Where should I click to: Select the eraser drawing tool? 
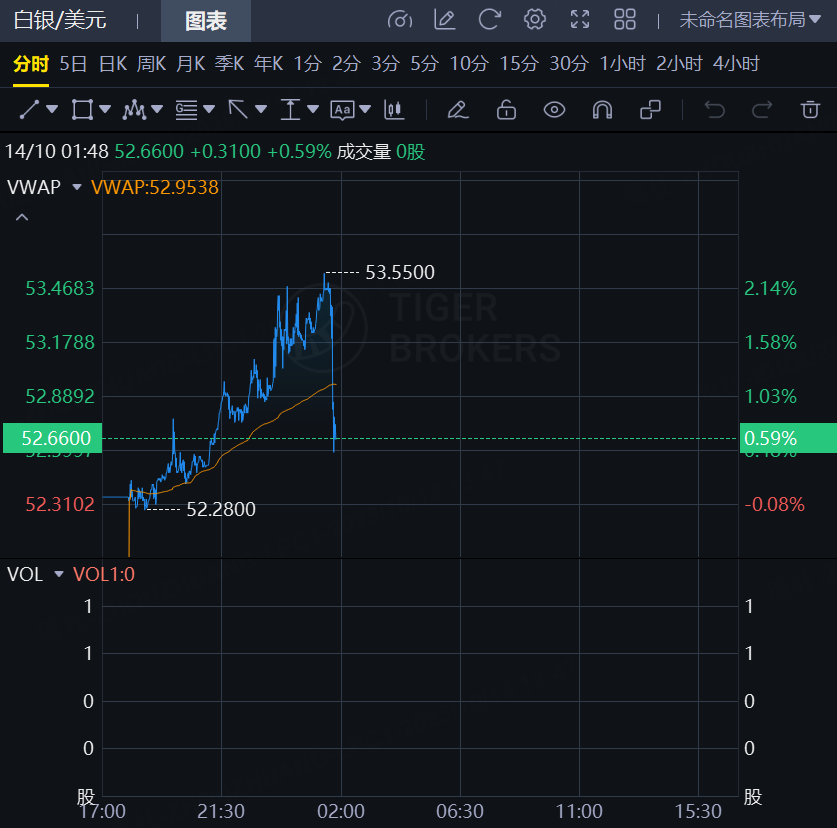pyautogui.click(x=458, y=109)
